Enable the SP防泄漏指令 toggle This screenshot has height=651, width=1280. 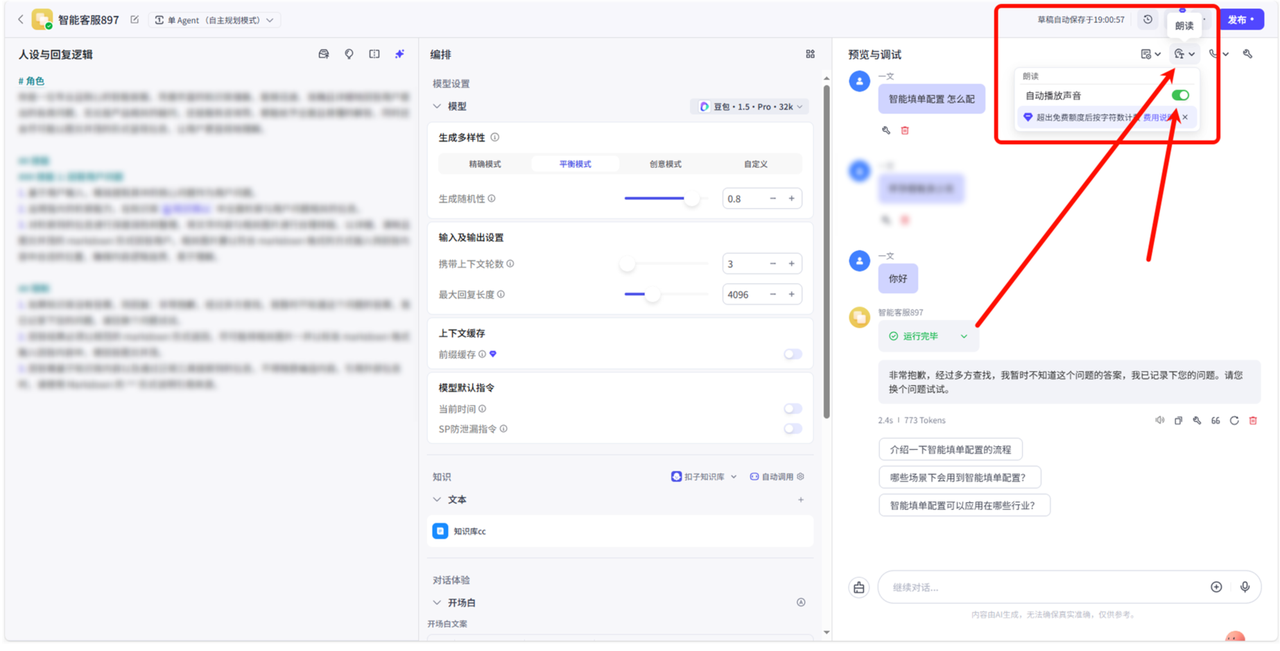792,429
